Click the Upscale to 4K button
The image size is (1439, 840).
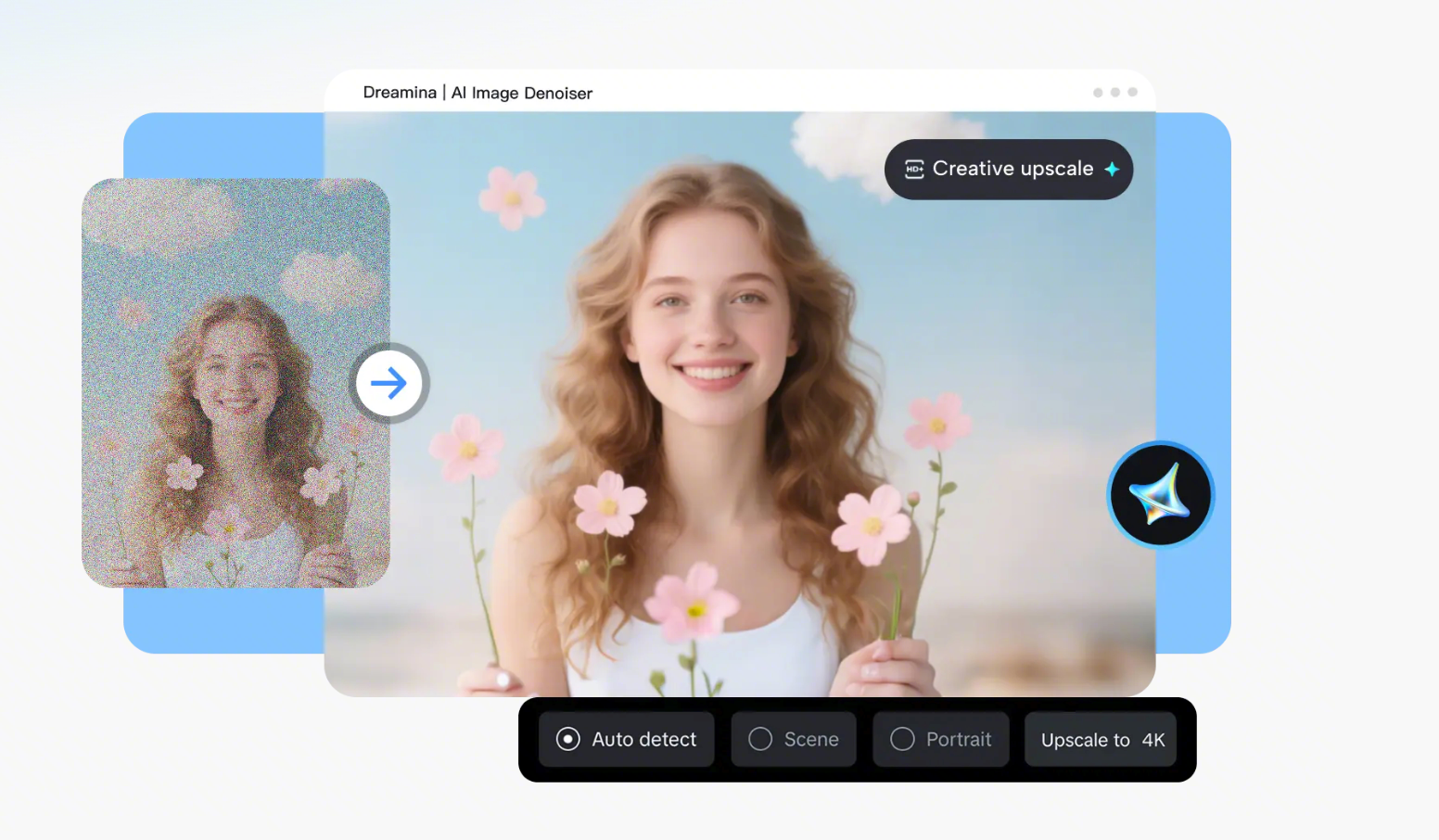1101,739
